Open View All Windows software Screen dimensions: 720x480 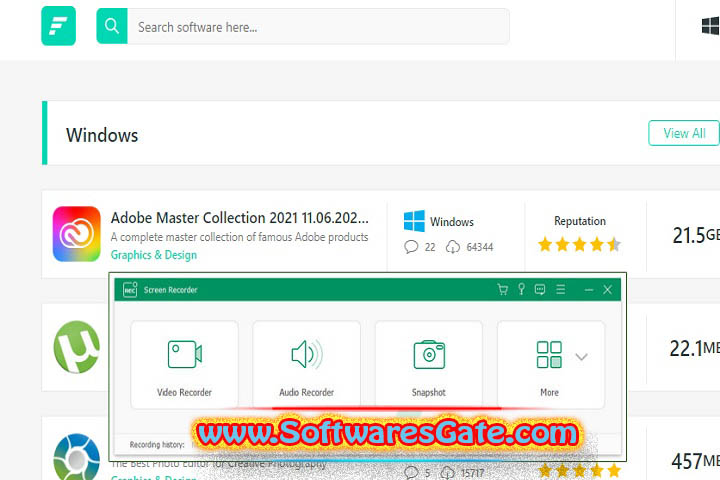coord(684,133)
